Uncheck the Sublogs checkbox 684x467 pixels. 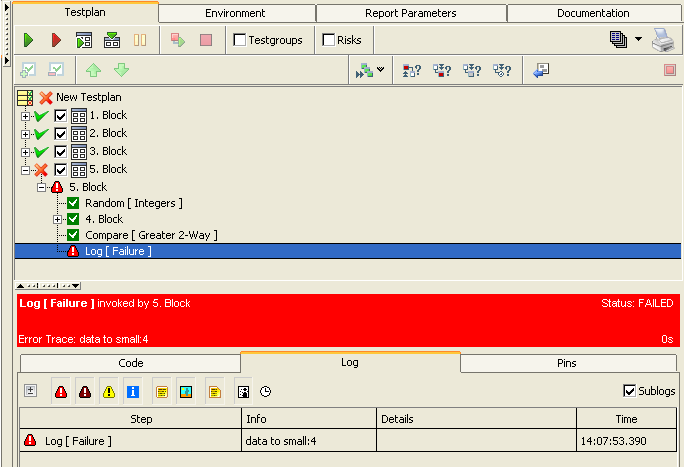click(x=629, y=390)
